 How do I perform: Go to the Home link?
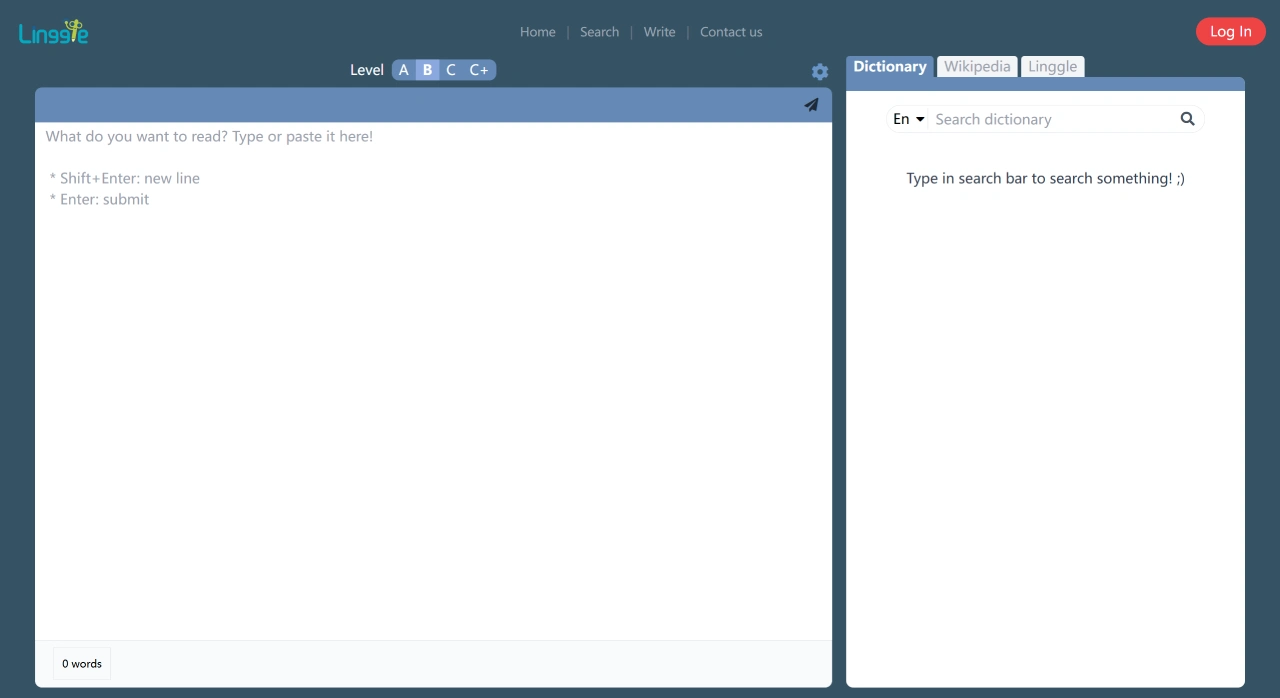[x=537, y=32]
